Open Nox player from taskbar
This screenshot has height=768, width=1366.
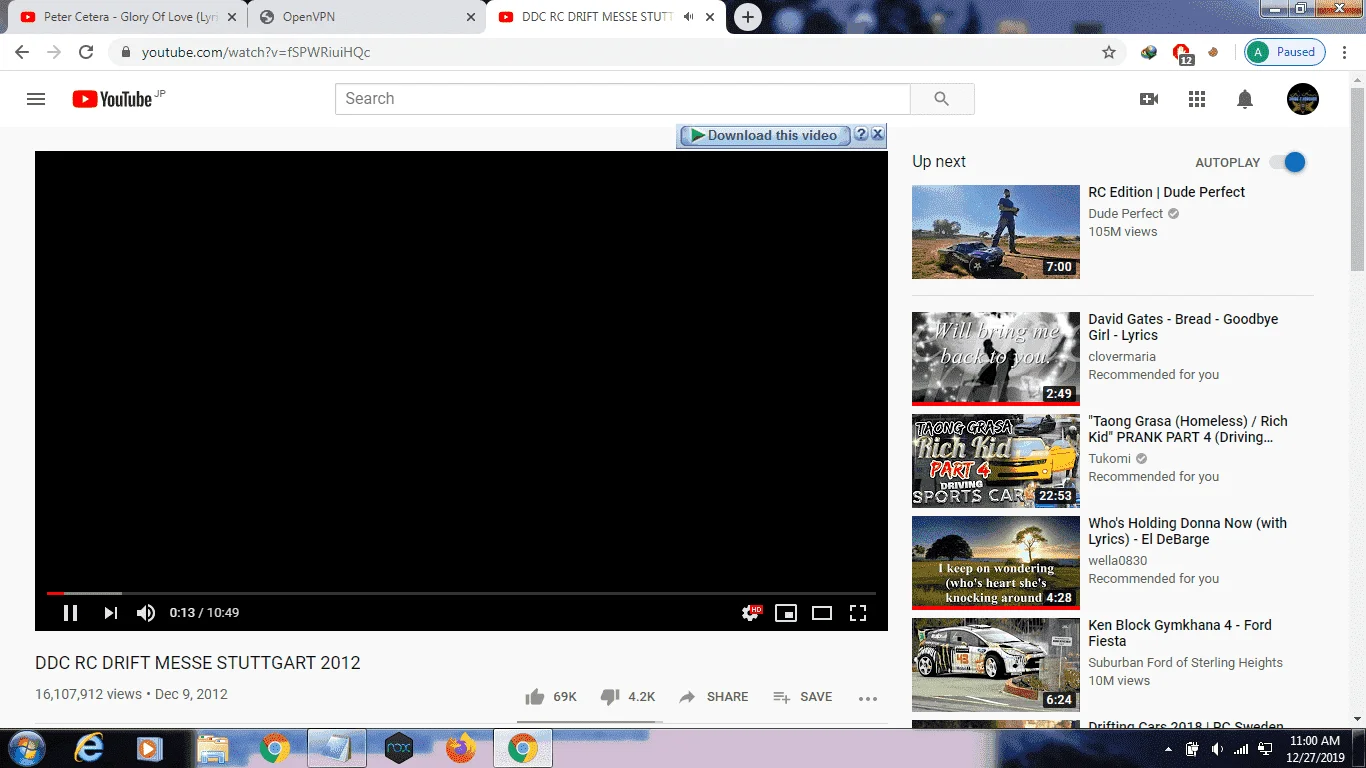pyautogui.click(x=399, y=748)
